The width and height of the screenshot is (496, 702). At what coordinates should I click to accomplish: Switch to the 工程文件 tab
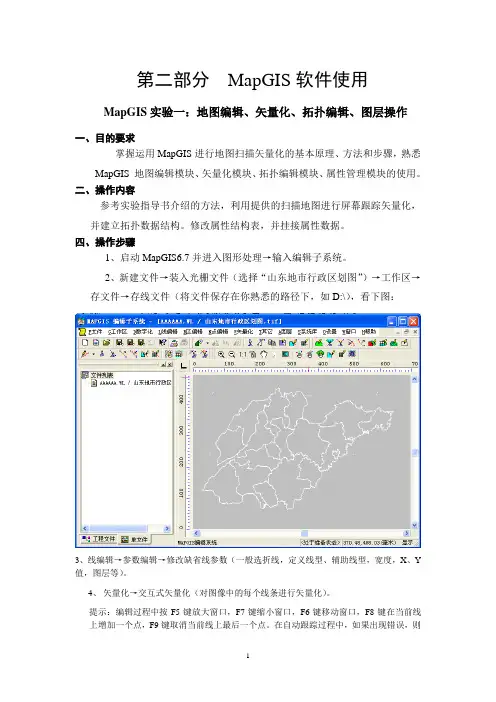point(99,539)
